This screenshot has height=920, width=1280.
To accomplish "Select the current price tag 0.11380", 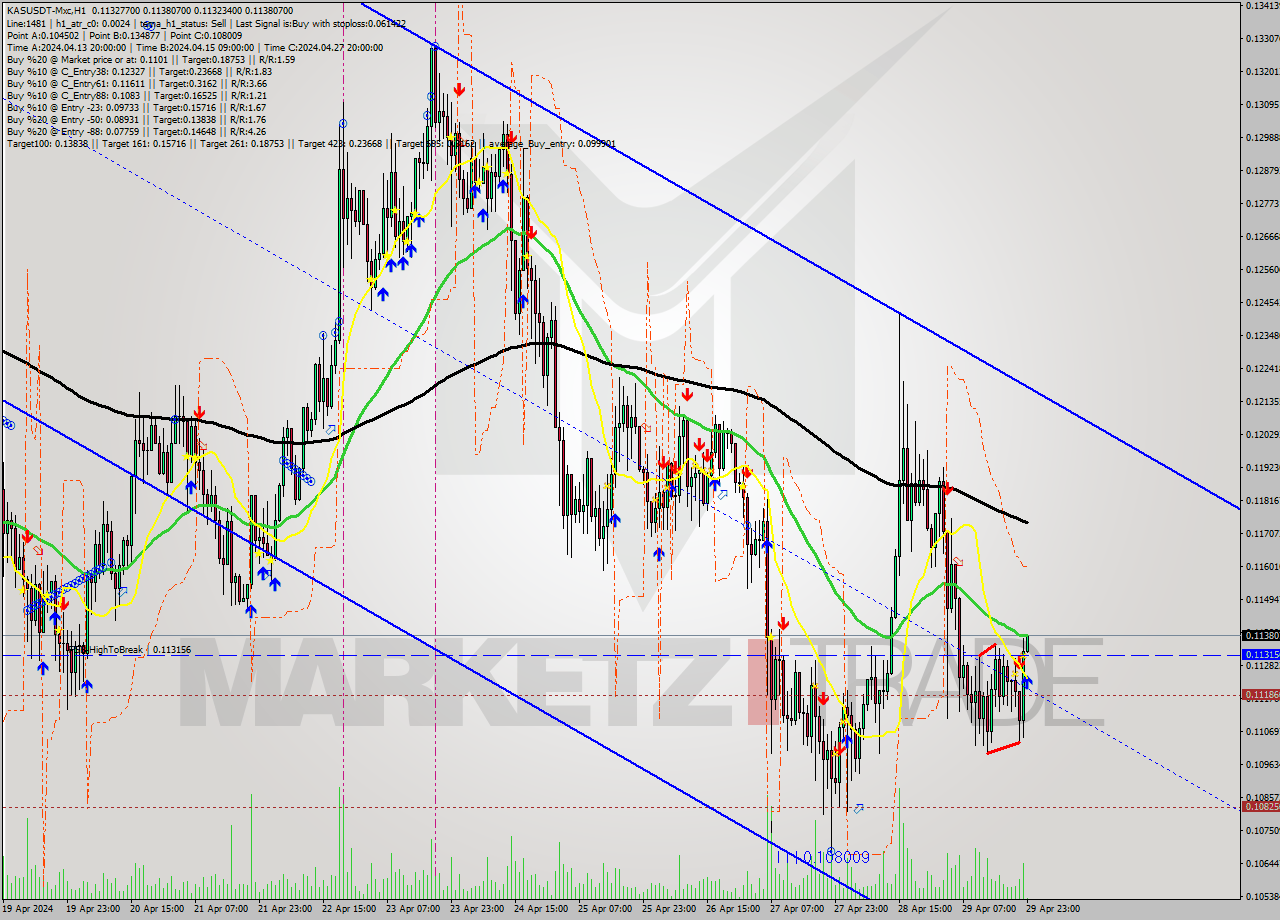I will pyautogui.click(x=1260, y=635).
